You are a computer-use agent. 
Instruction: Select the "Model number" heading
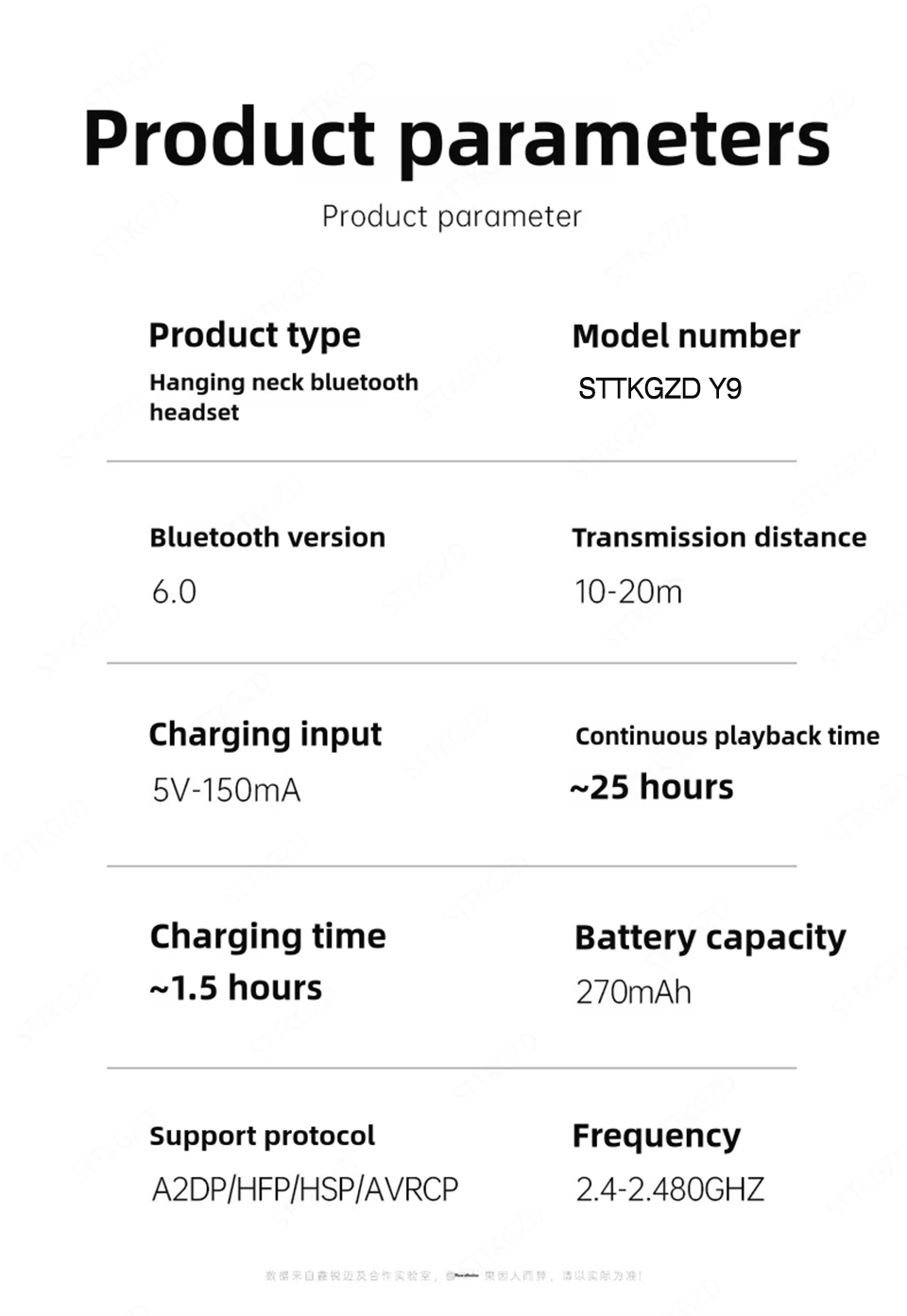click(x=686, y=335)
